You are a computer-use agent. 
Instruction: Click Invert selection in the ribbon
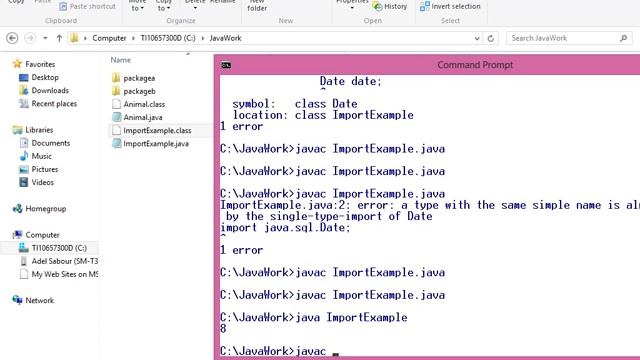pyautogui.click(x=450, y=7)
